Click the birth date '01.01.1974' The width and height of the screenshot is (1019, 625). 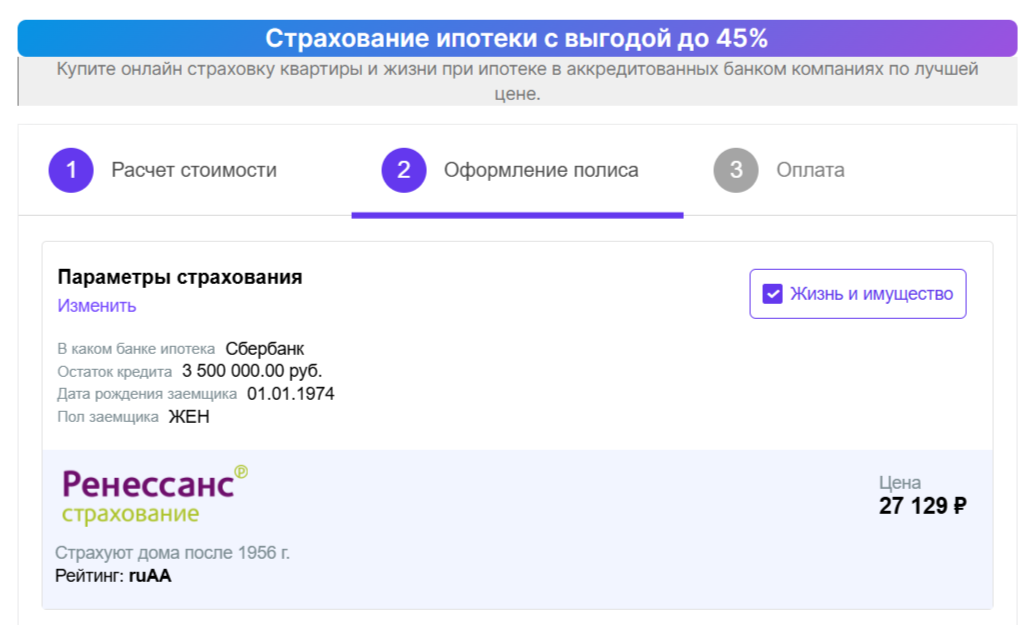pos(290,394)
